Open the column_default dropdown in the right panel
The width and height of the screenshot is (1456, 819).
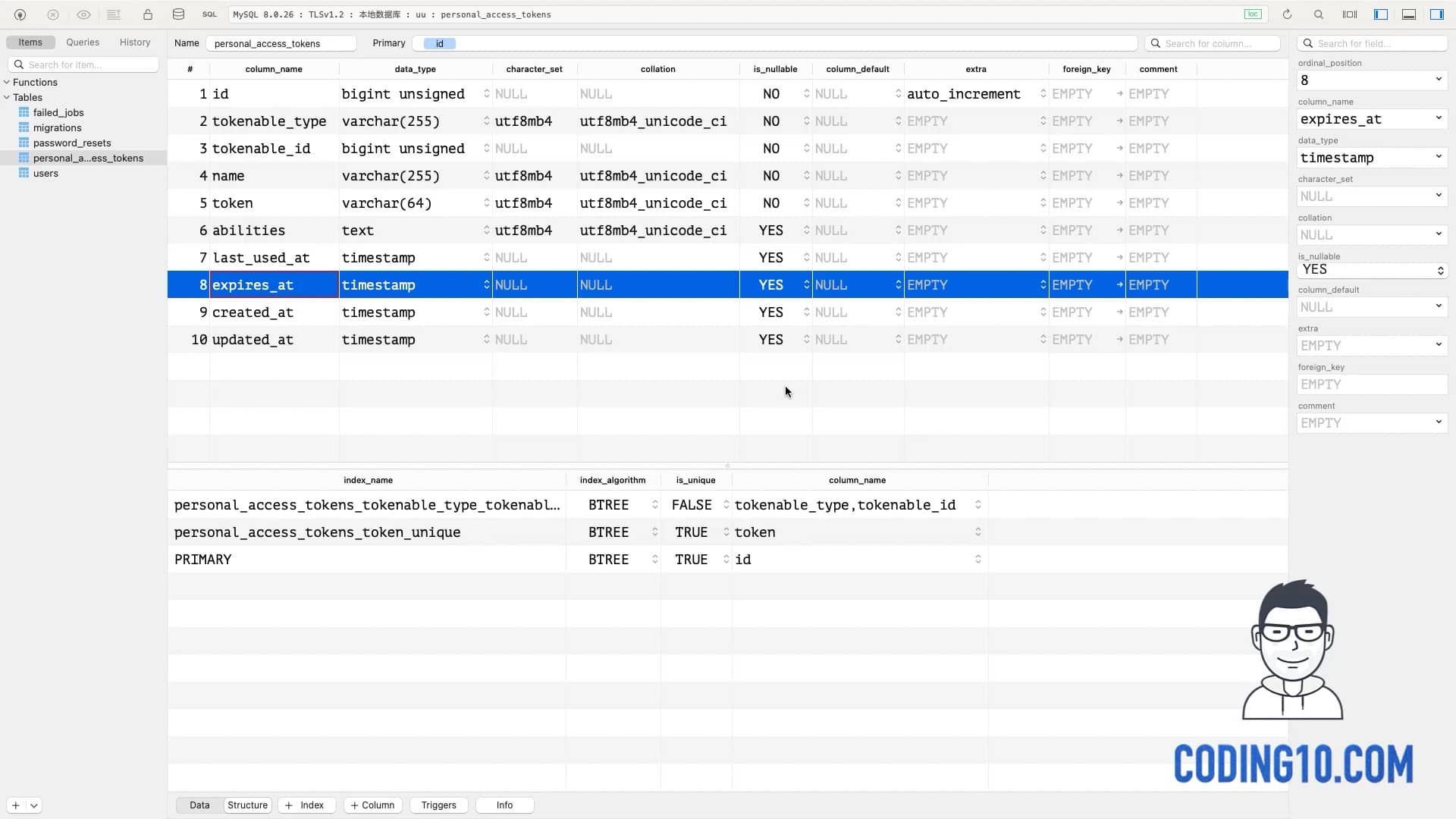pyautogui.click(x=1438, y=306)
